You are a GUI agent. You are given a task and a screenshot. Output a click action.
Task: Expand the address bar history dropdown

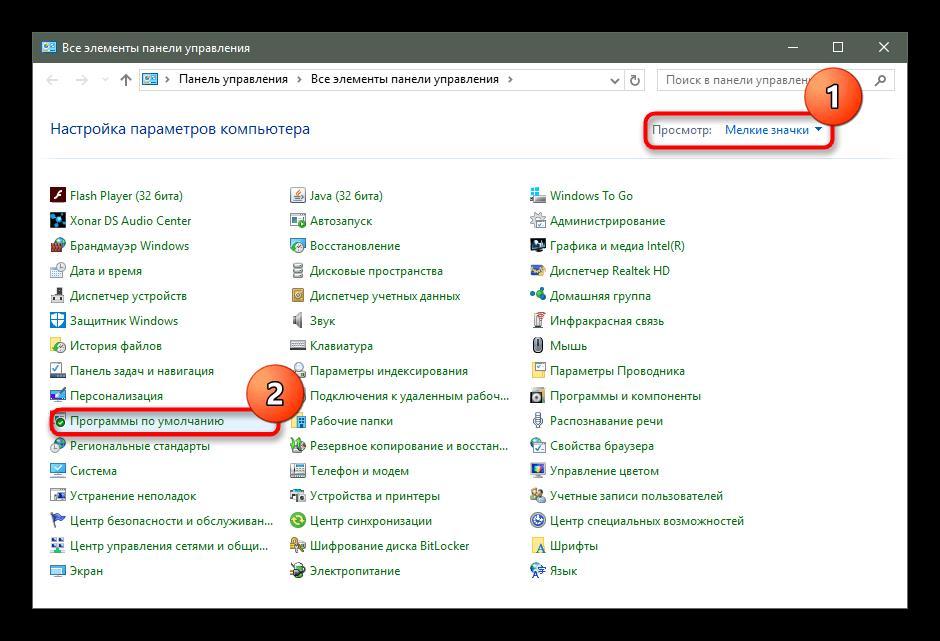(x=614, y=80)
